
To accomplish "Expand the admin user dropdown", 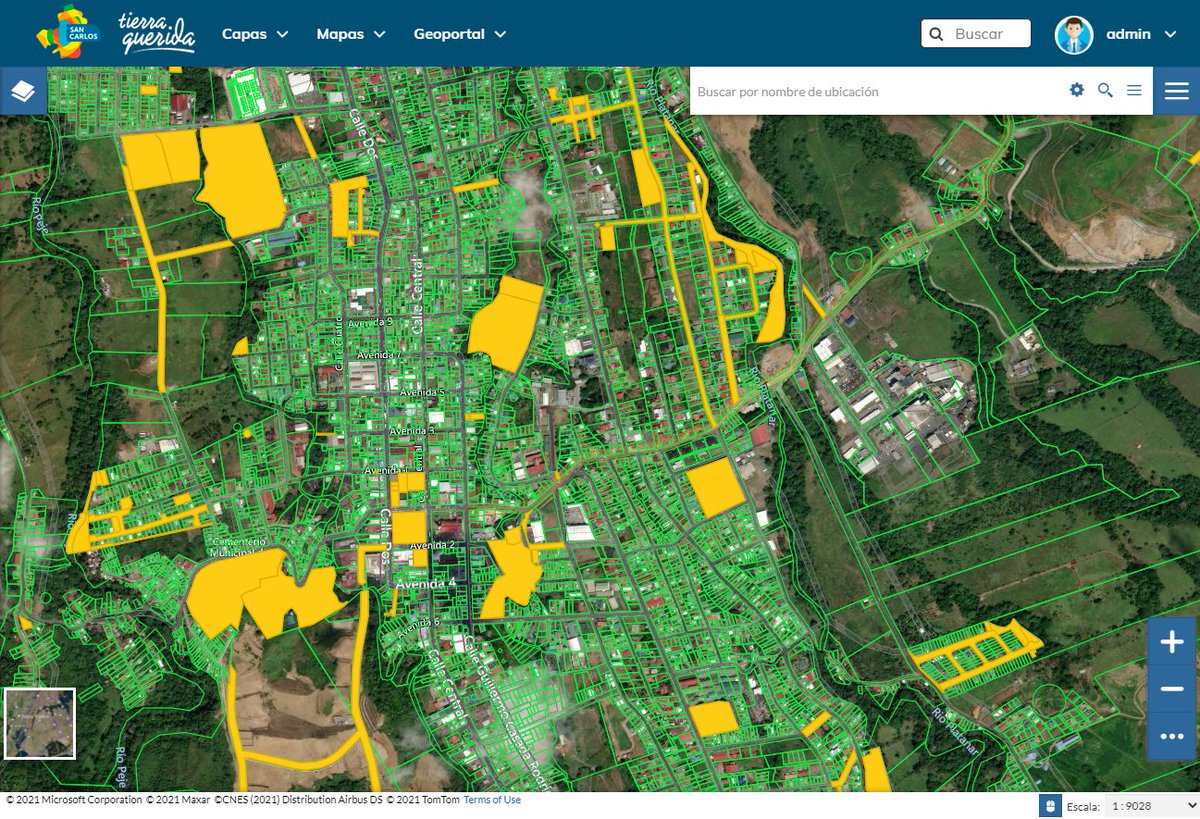I will 1170,34.
